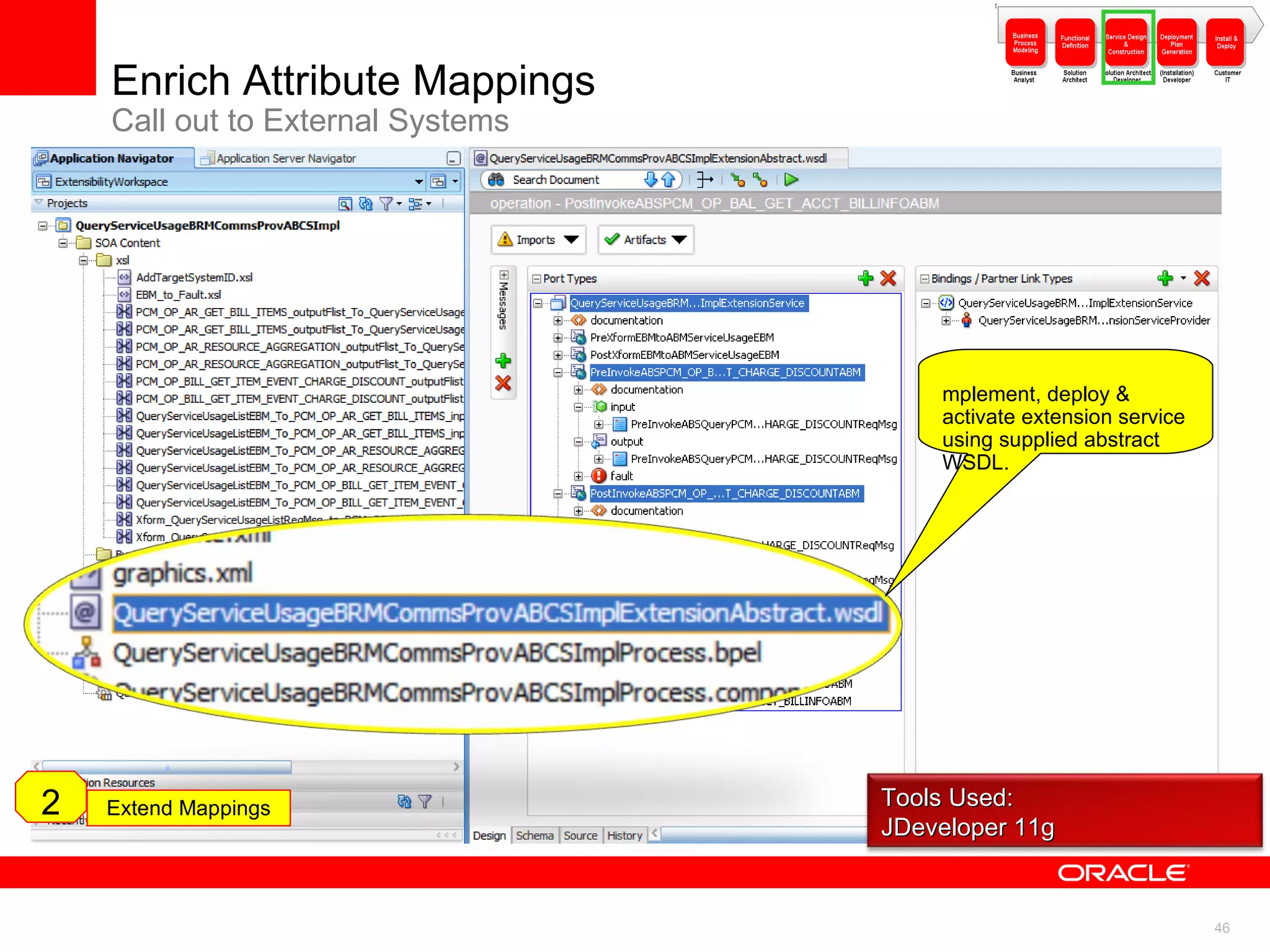Delete Port Type with red X

point(888,278)
